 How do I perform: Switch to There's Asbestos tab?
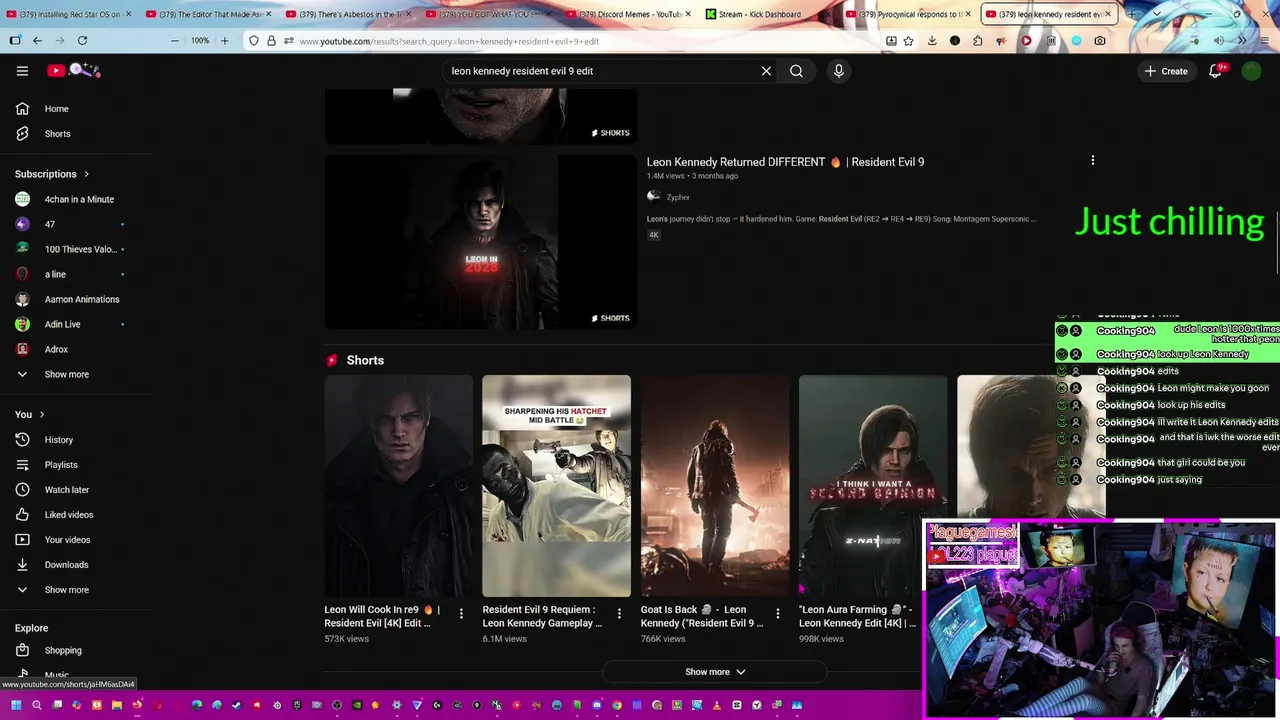[x=349, y=14]
